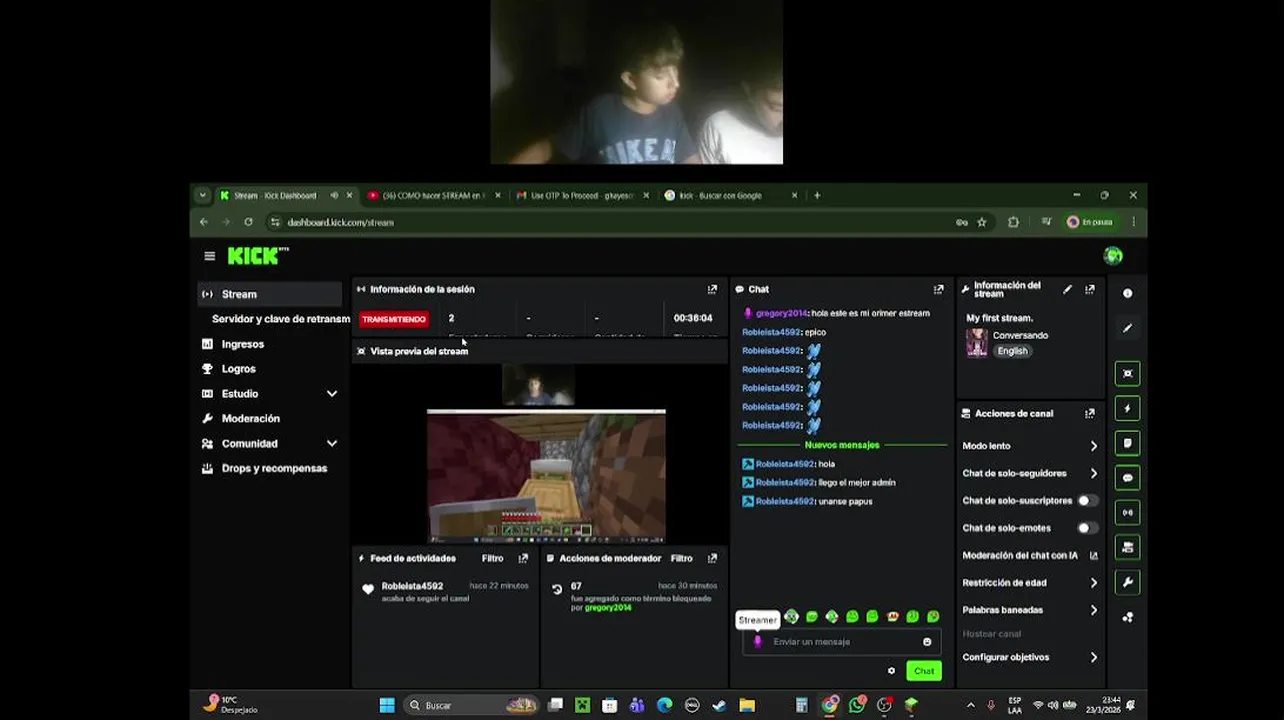
Task: Pop out the Información de la sesión panel
Action: tap(712, 289)
